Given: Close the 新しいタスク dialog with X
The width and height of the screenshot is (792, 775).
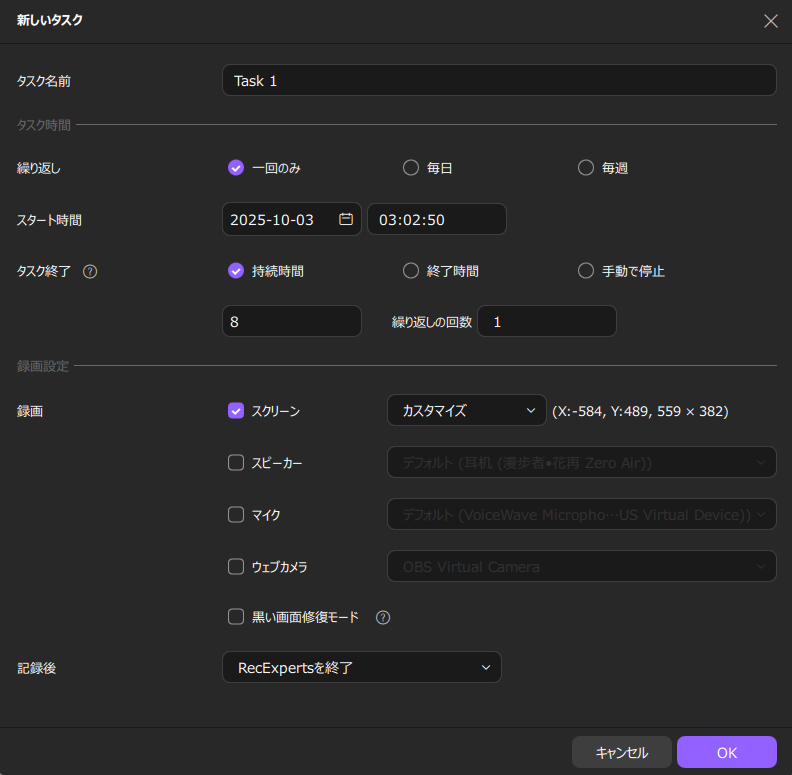Looking at the screenshot, I should click(x=770, y=21).
